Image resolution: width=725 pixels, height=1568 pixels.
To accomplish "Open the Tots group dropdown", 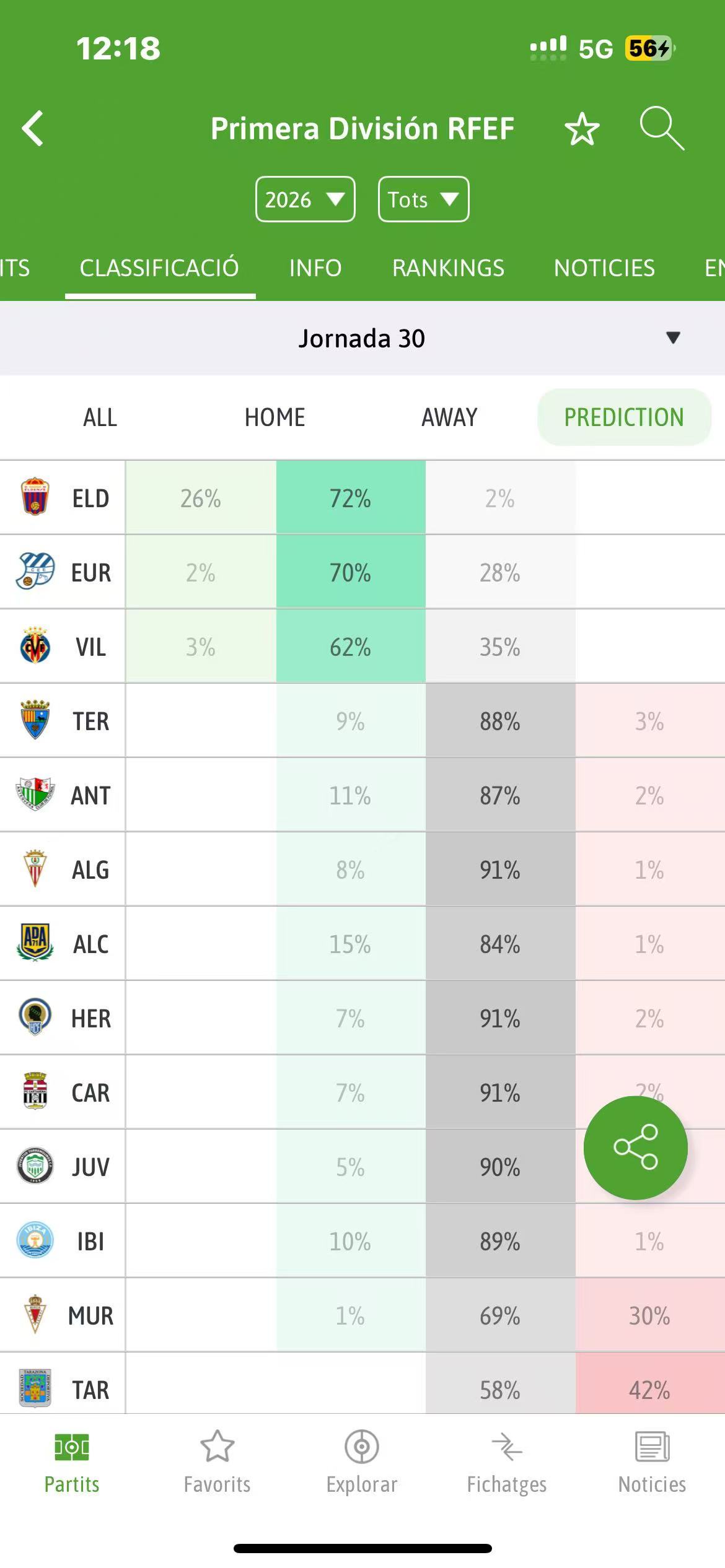I will [x=423, y=199].
